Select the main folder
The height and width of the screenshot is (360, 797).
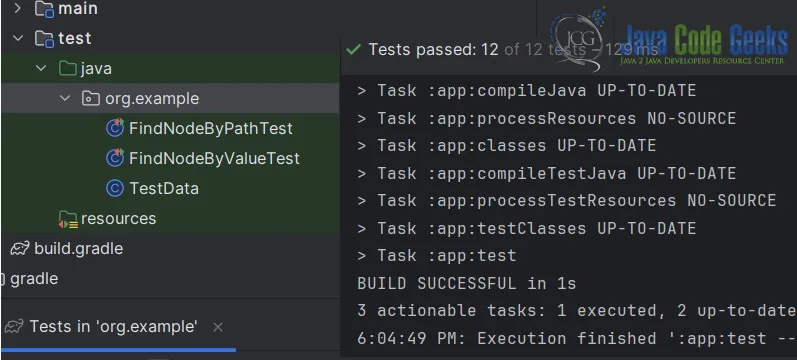pos(78,8)
